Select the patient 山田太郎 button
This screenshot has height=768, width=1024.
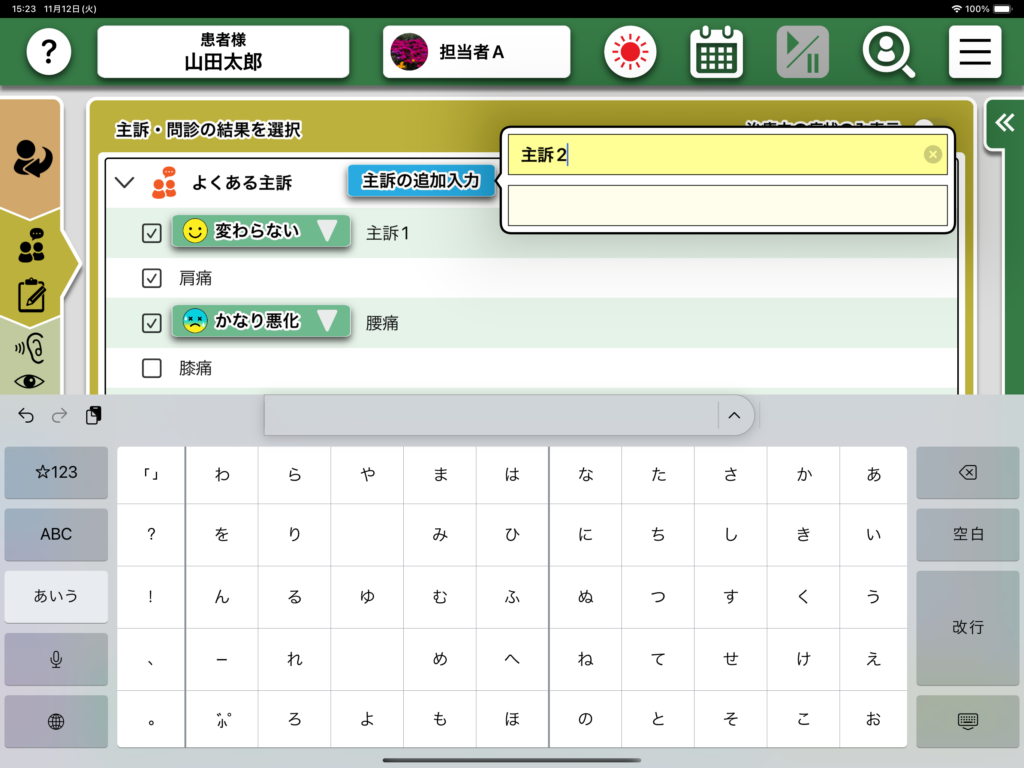tap(223, 52)
